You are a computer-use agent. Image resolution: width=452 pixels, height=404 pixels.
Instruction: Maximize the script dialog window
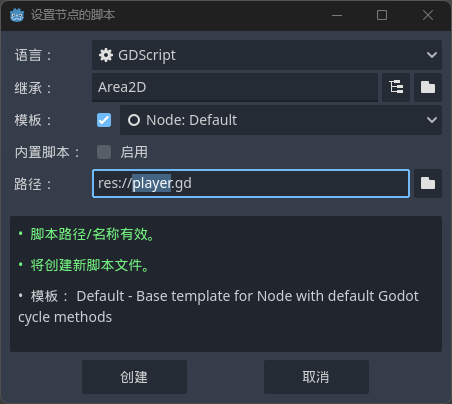(x=382, y=15)
